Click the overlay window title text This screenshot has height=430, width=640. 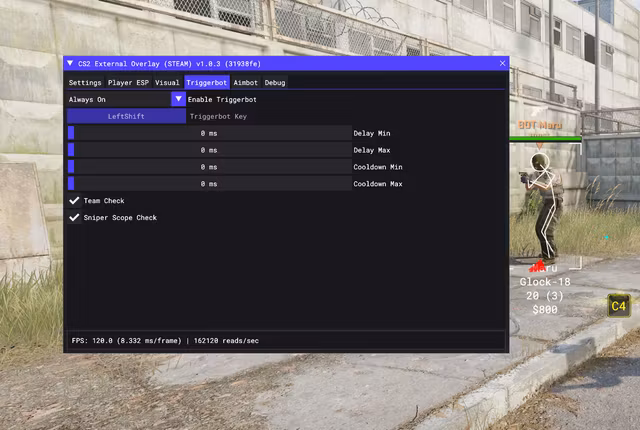(x=169, y=64)
